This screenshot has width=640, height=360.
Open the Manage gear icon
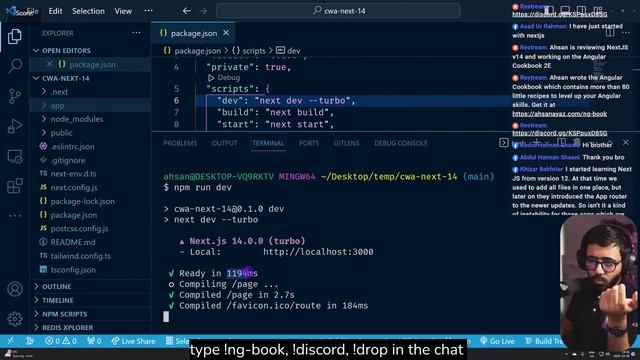(15, 319)
